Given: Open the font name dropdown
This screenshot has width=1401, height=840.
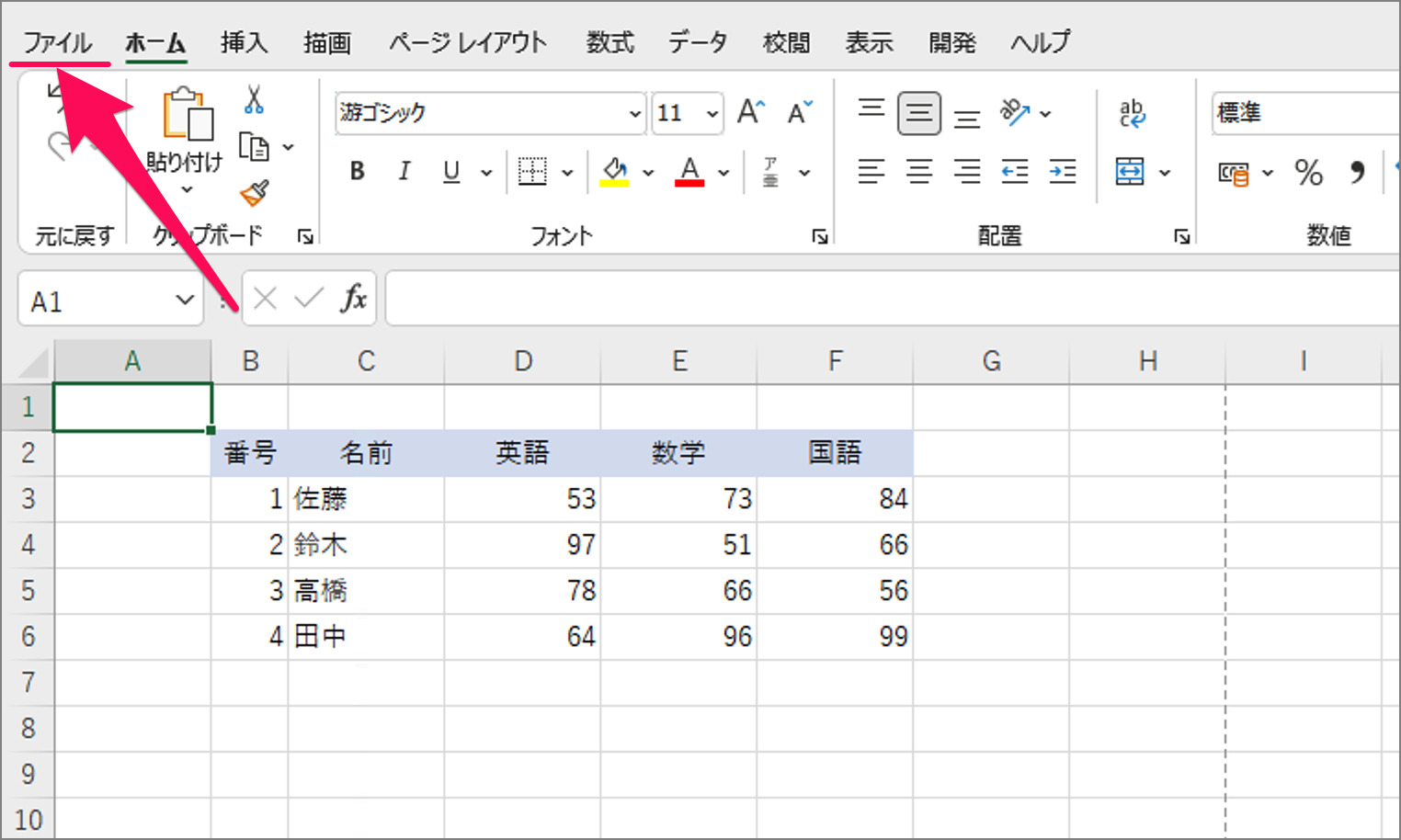Looking at the screenshot, I should [634, 113].
